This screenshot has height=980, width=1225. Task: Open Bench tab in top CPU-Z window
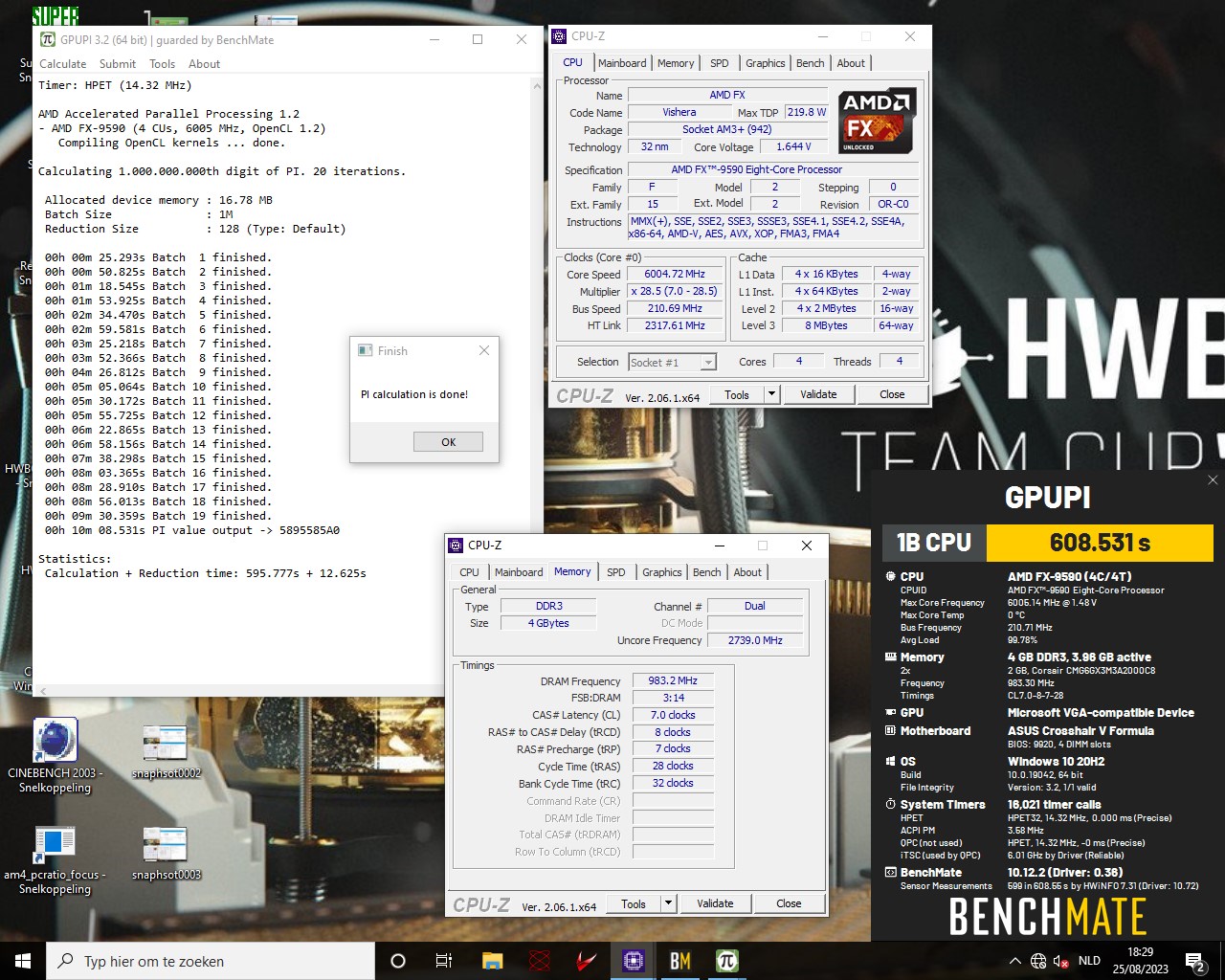click(810, 63)
